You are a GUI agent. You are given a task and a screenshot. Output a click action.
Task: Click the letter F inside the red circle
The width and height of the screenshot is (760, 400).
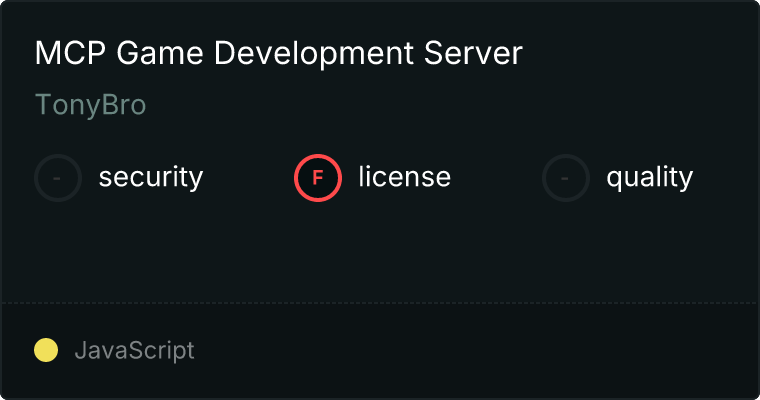coord(318,178)
